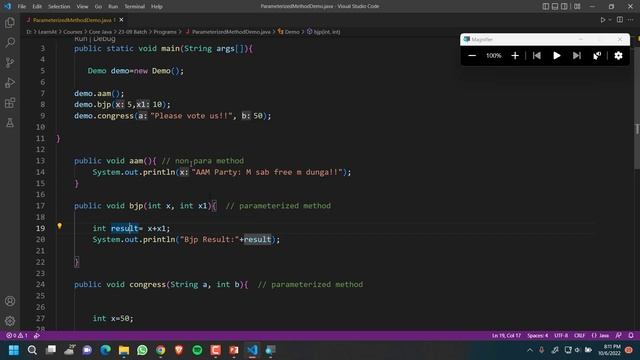The width and height of the screenshot is (640, 360).
Task: Click the Run CodeLens link above main
Action: [x=80, y=39]
